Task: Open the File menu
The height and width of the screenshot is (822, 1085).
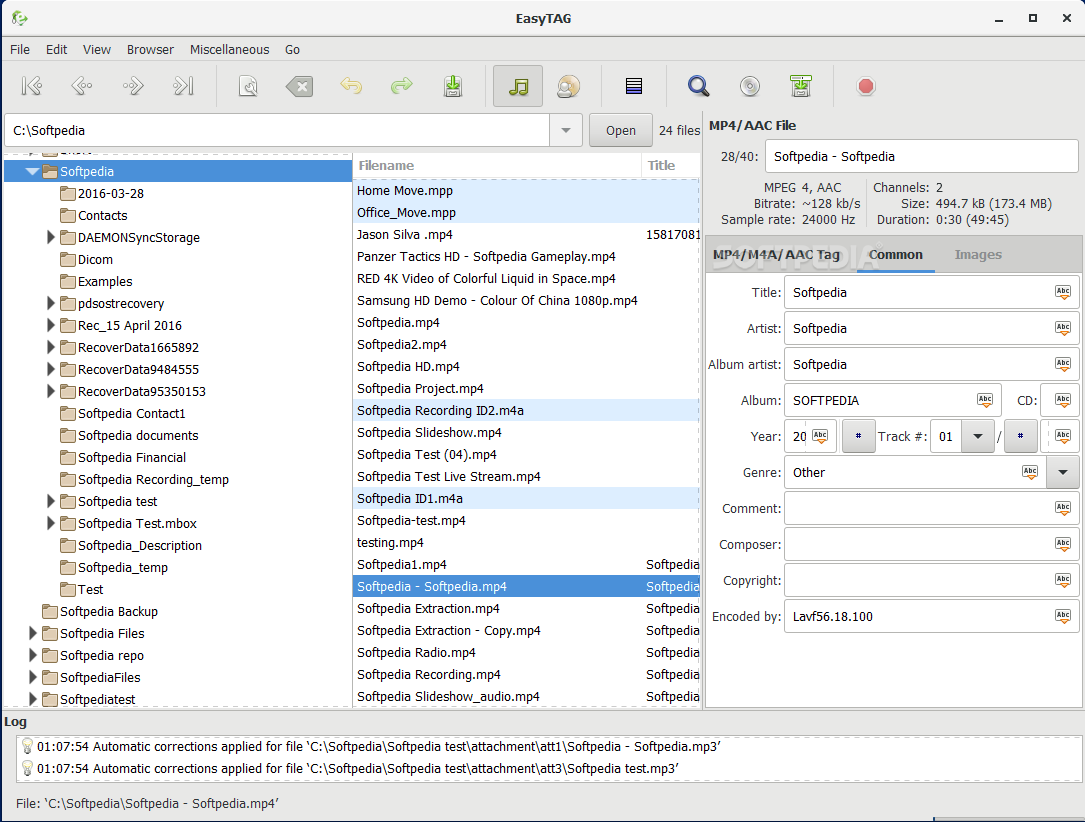Action: pos(20,49)
